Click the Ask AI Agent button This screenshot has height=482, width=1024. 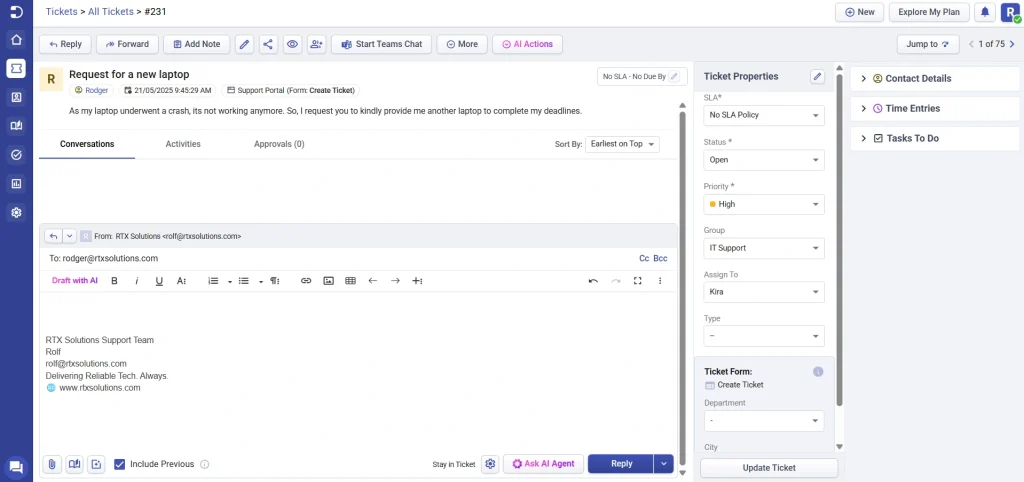click(x=543, y=464)
